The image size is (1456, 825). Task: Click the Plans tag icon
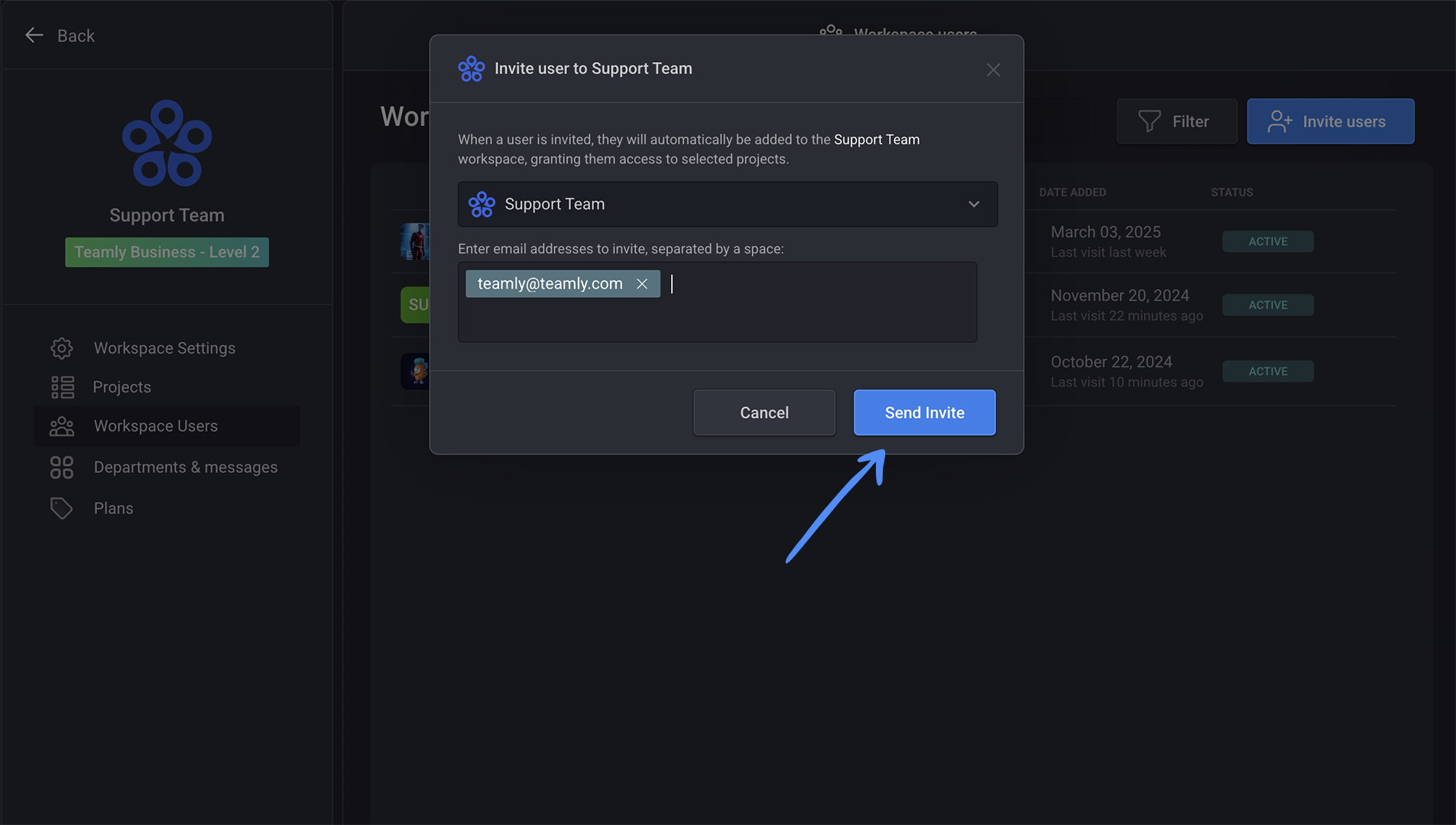pyautogui.click(x=62, y=509)
